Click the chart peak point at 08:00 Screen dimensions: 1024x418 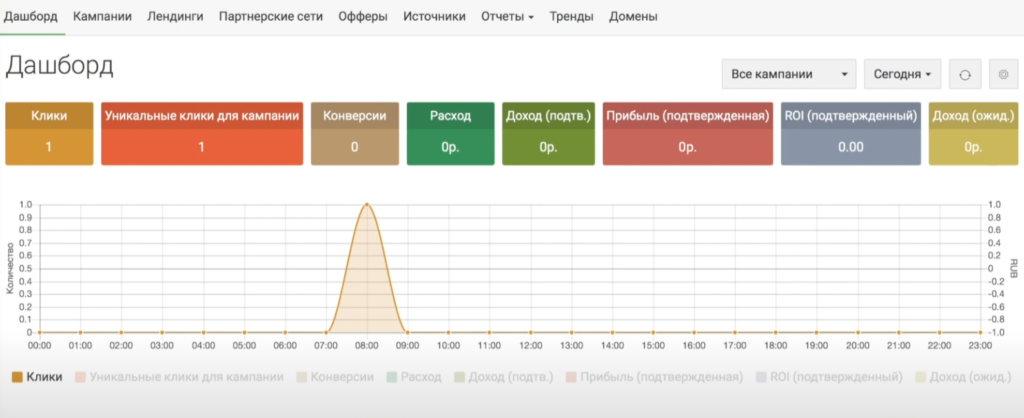(367, 204)
